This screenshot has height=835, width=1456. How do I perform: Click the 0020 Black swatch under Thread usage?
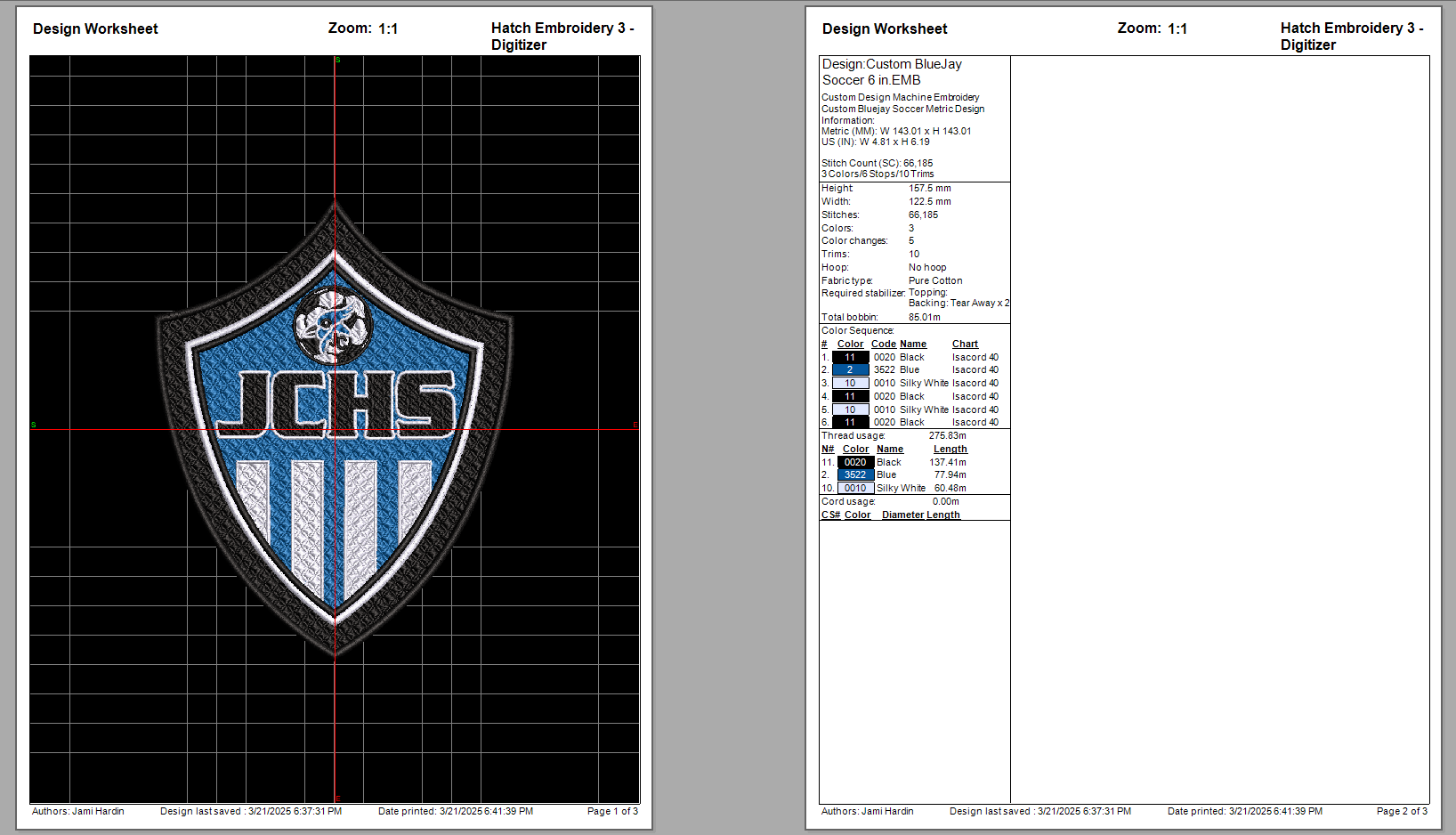pyautogui.click(x=855, y=462)
